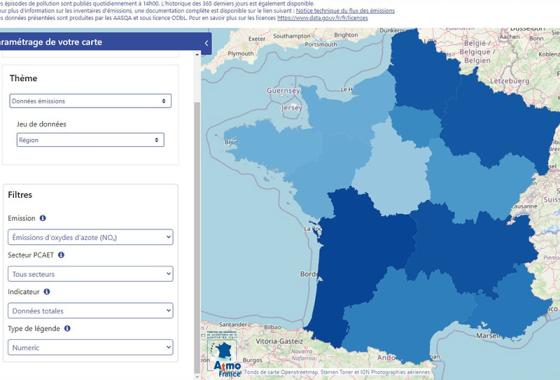Open the Emission oxydes d'azote dropdown
This screenshot has width=560, height=380.
(x=90, y=237)
